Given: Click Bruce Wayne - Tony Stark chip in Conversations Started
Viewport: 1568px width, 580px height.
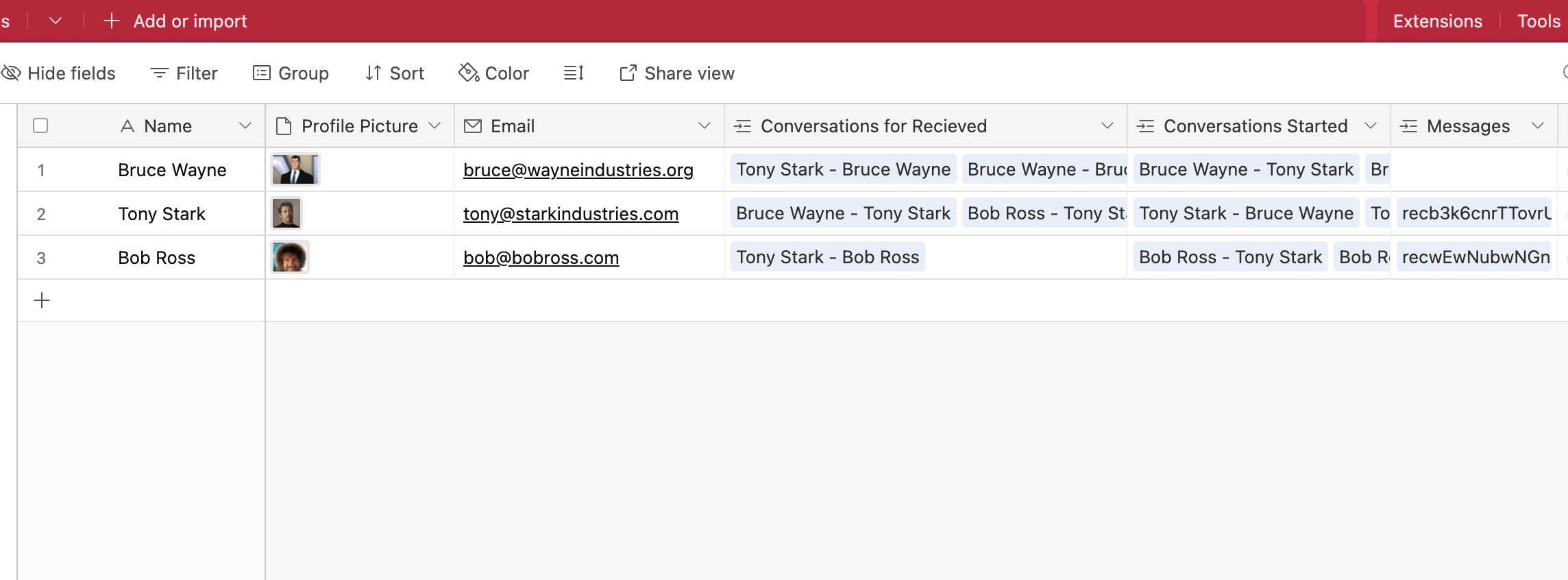Looking at the screenshot, I should pyautogui.click(x=1247, y=169).
